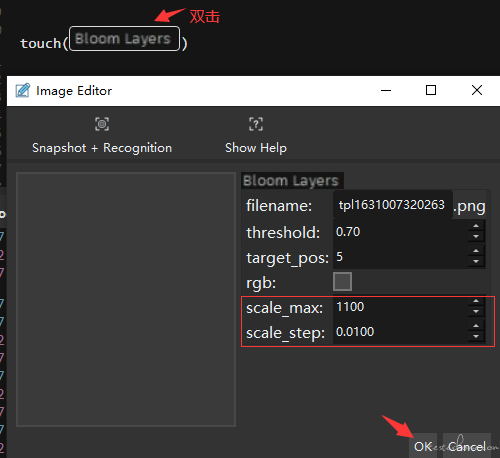The image size is (500, 458).
Task: Decrease threshold with the down arrow
Action: click(476, 236)
